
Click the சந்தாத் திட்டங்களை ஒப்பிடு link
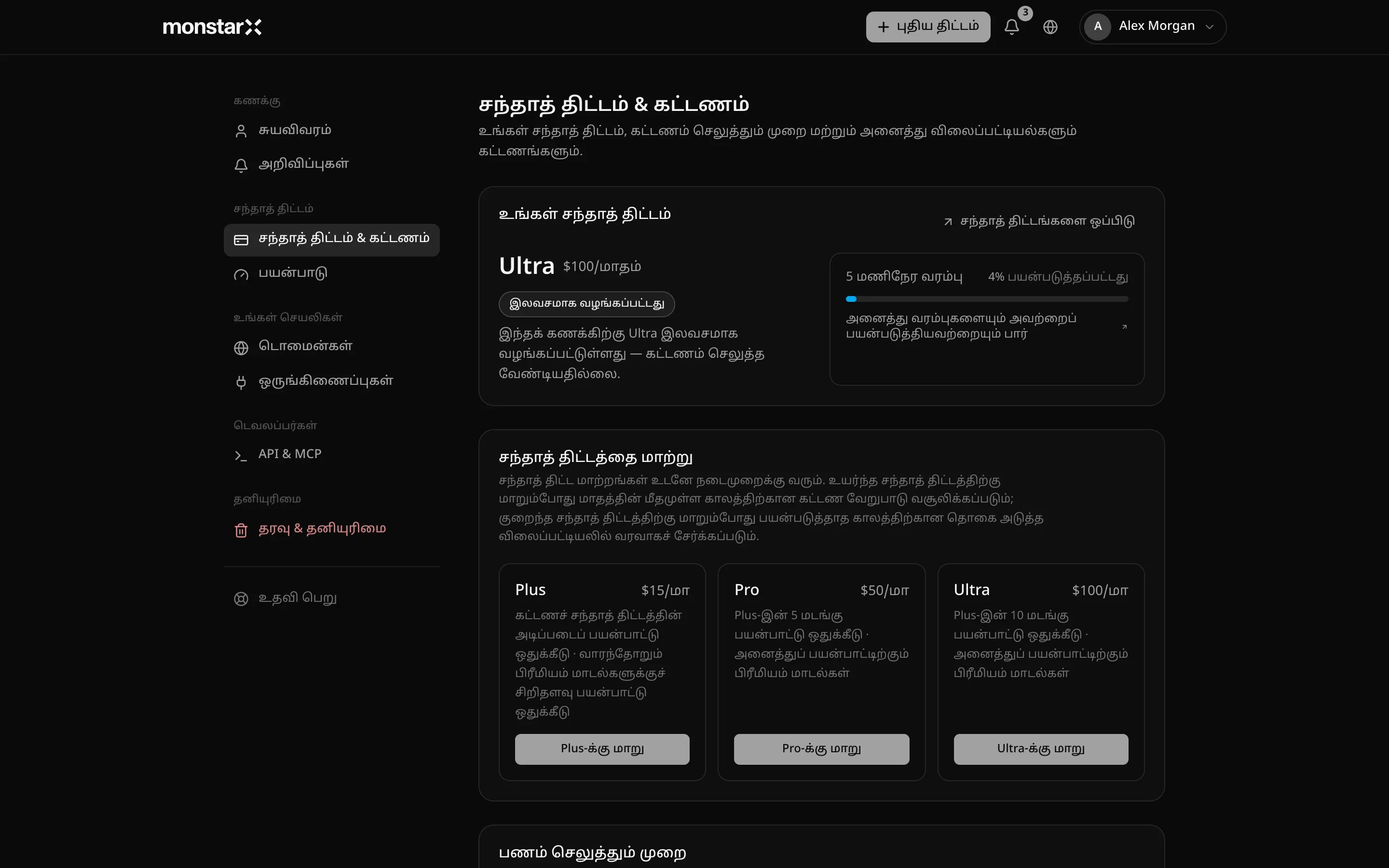1039,221
